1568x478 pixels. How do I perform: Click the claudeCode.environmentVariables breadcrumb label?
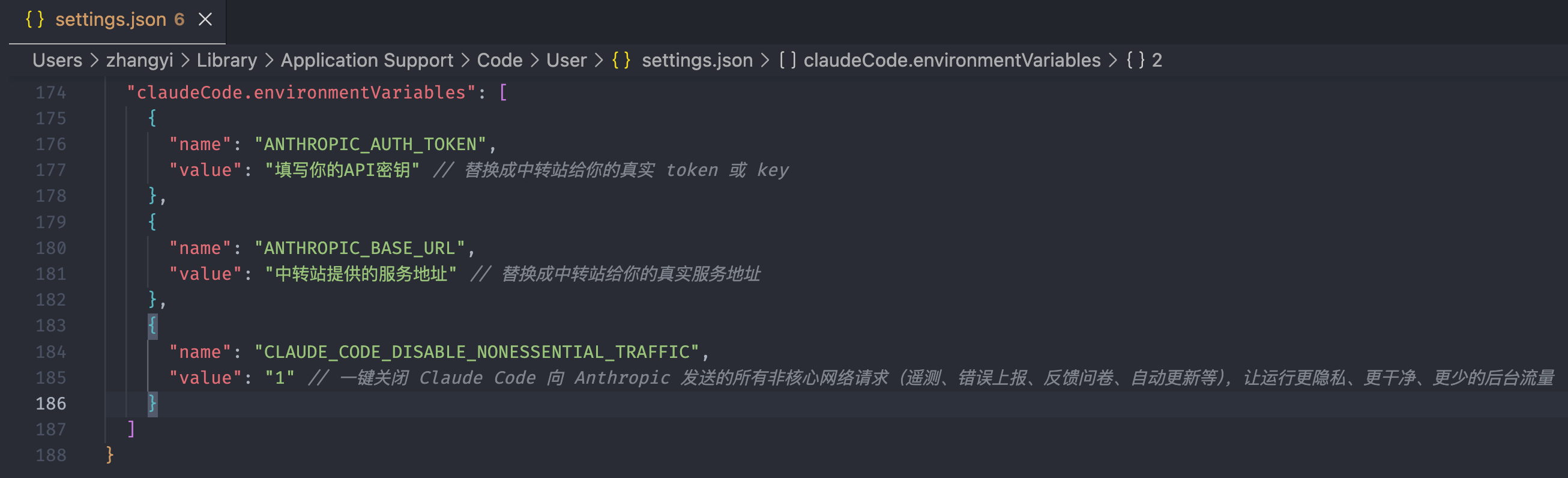pos(951,60)
